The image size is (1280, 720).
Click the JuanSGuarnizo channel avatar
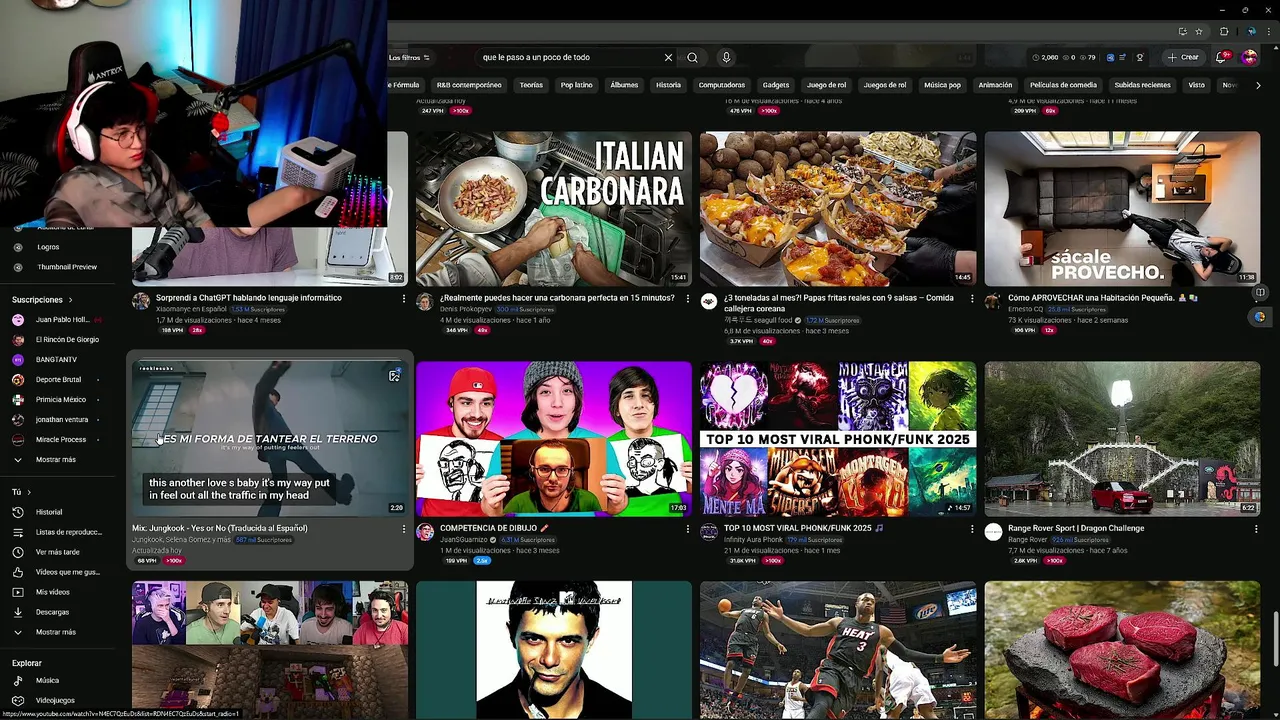[425, 532]
